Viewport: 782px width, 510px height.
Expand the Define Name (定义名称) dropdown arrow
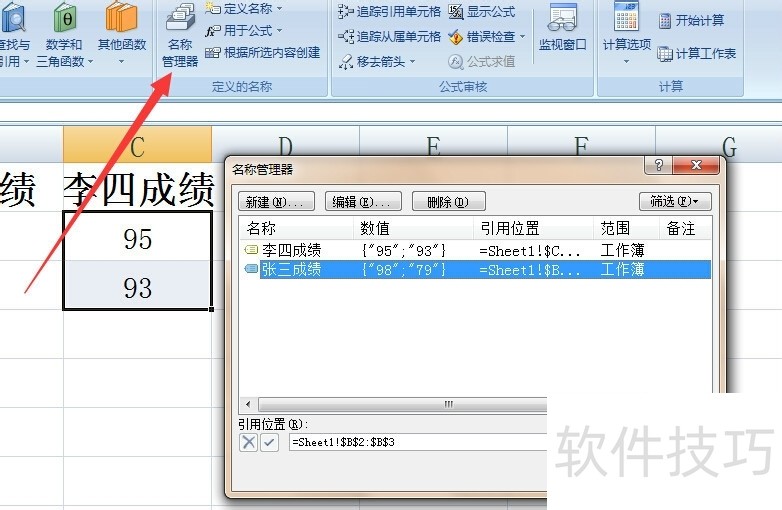[279, 8]
